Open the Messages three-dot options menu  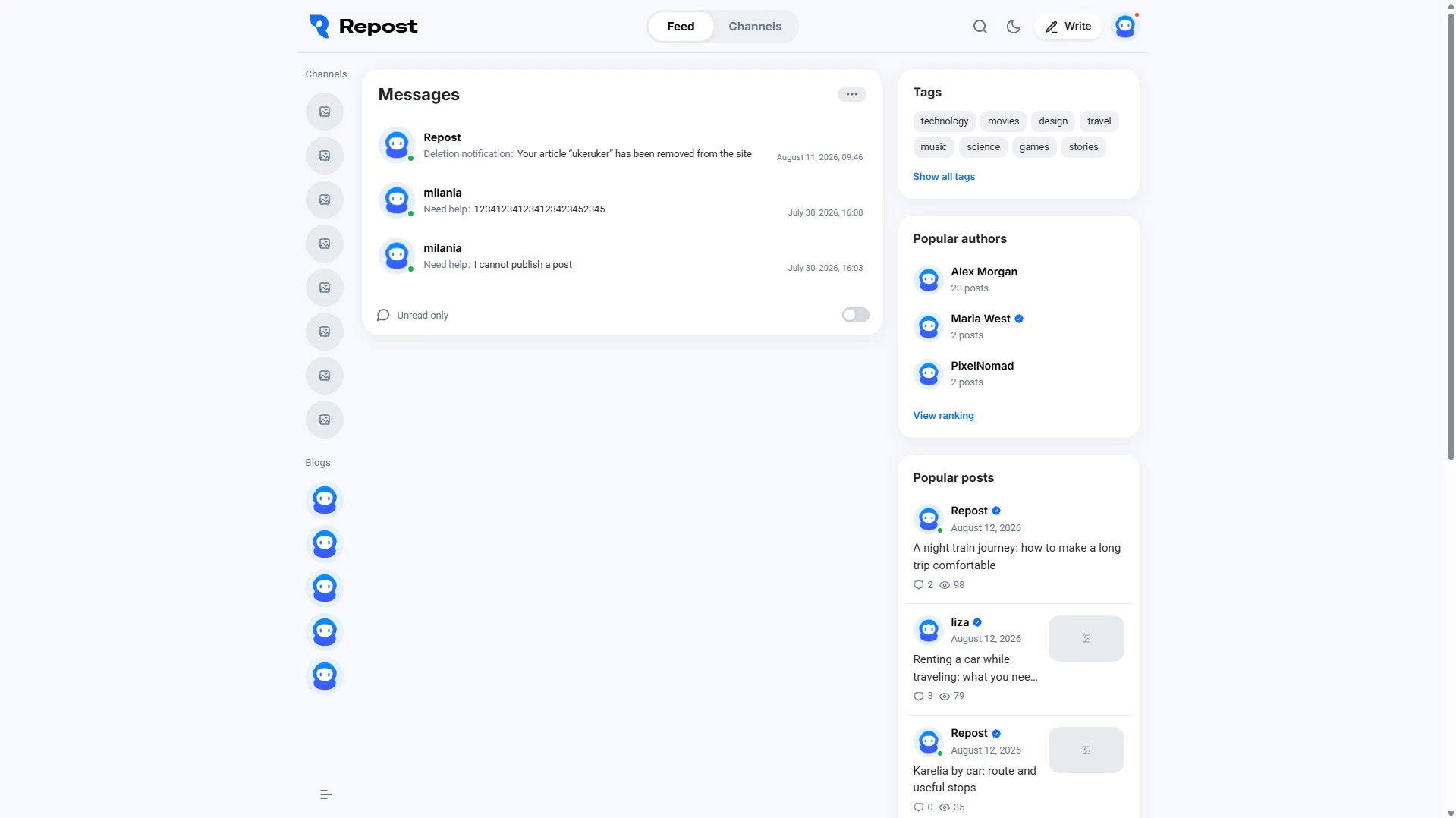click(x=851, y=94)
